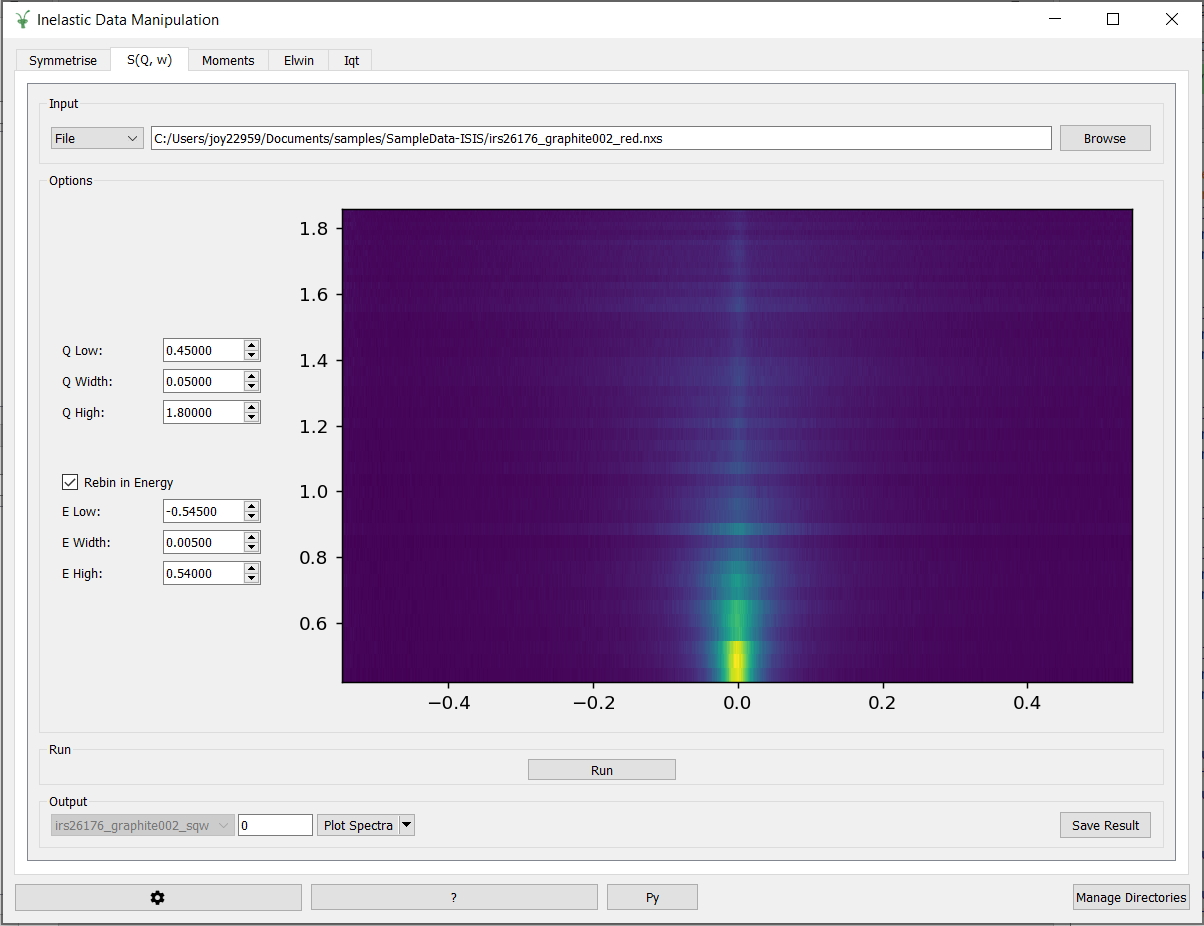Click the question mark help button
This screenshot has width=1204, height=926.
[x=453, y=897]
